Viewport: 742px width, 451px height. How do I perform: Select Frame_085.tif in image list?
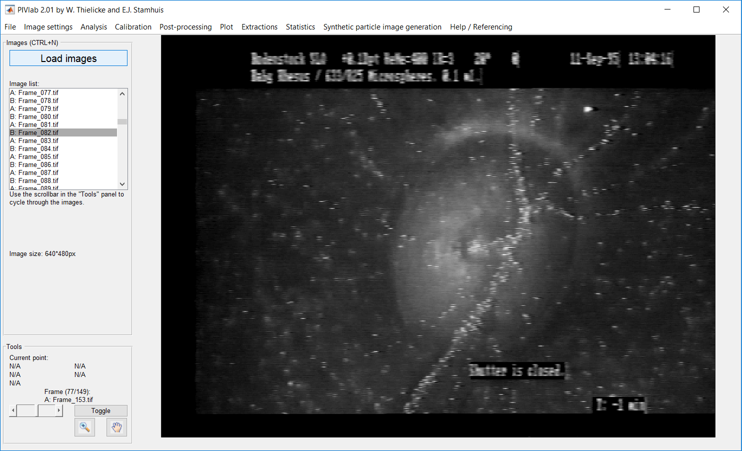click(38, 157)
